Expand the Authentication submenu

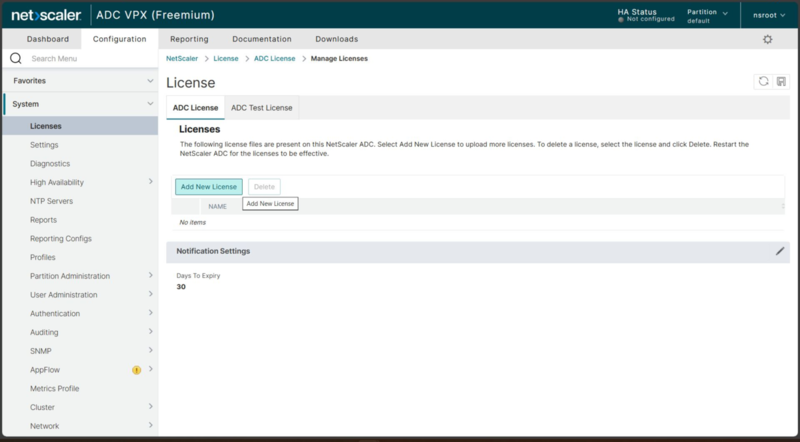coord(151,313)
